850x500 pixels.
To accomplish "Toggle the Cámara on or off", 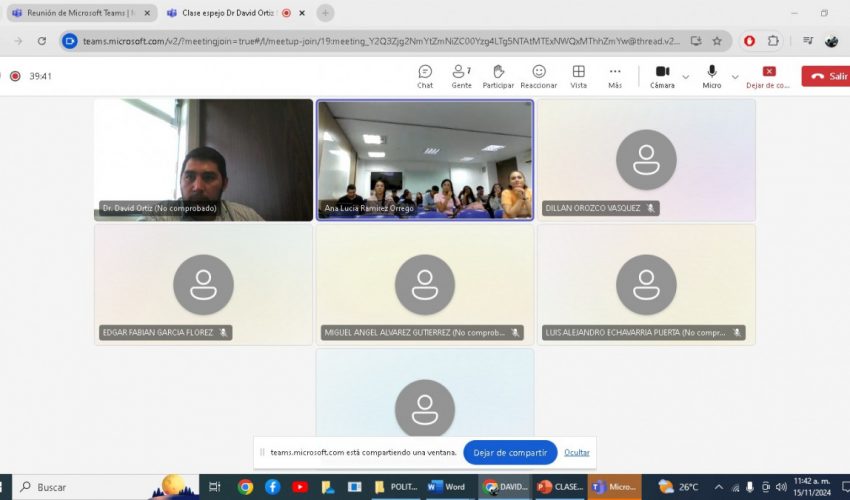I will [x=662, y=76].
